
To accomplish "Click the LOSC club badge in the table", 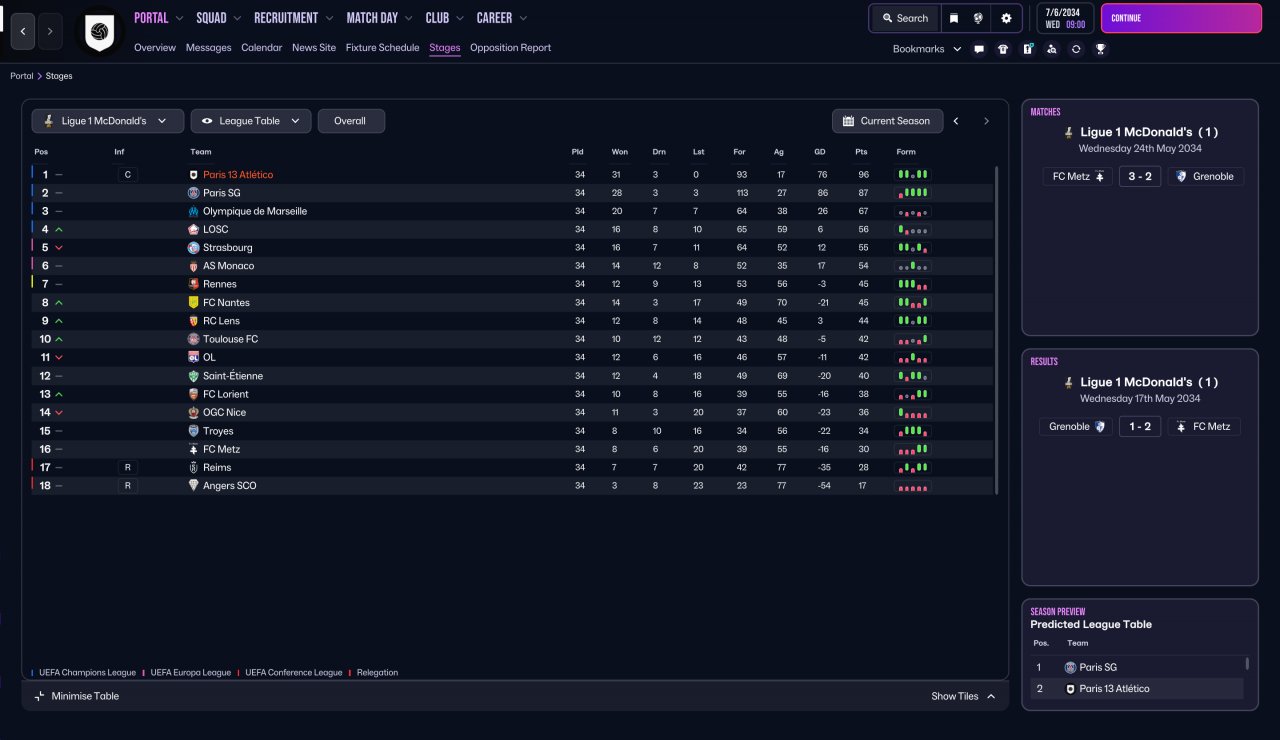I will [x=194, y=229].
